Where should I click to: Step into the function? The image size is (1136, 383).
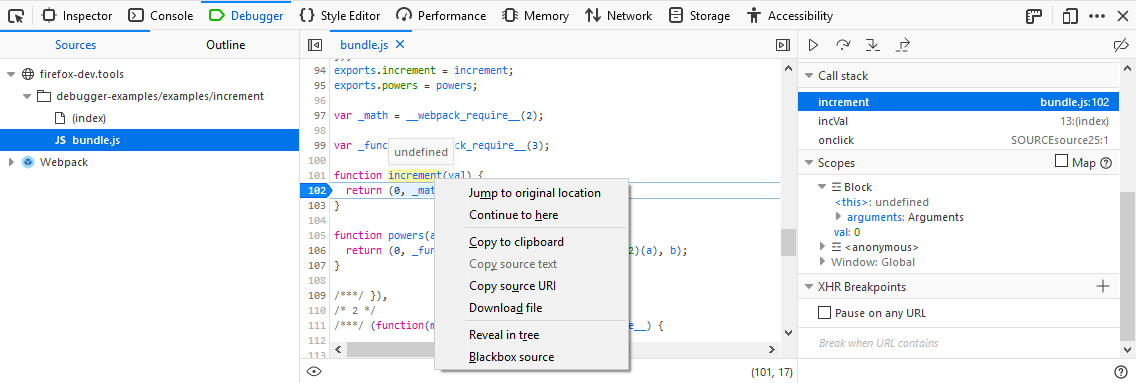point(873,45)
